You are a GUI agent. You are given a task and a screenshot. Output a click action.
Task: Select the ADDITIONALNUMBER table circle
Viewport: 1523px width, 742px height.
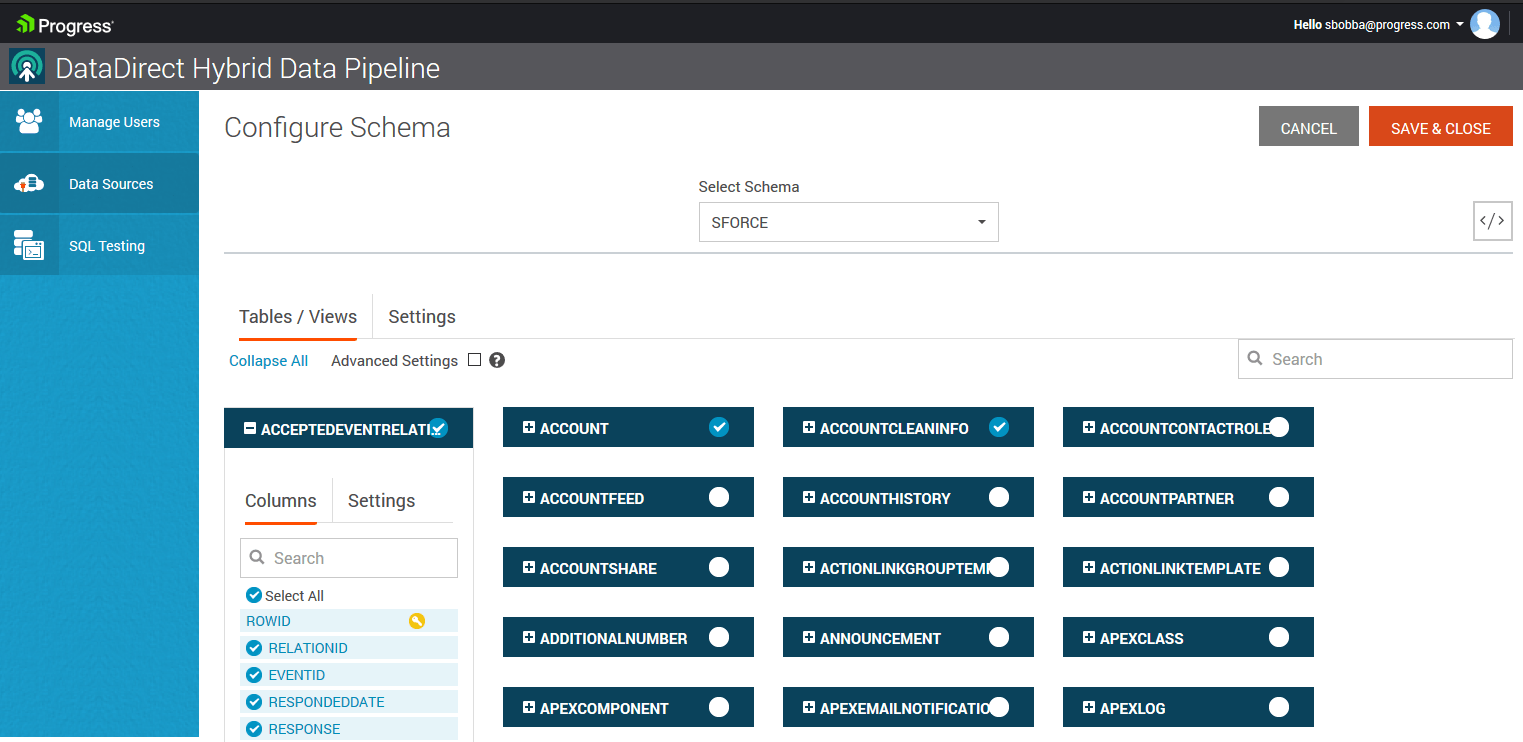[x=719, y=637]
